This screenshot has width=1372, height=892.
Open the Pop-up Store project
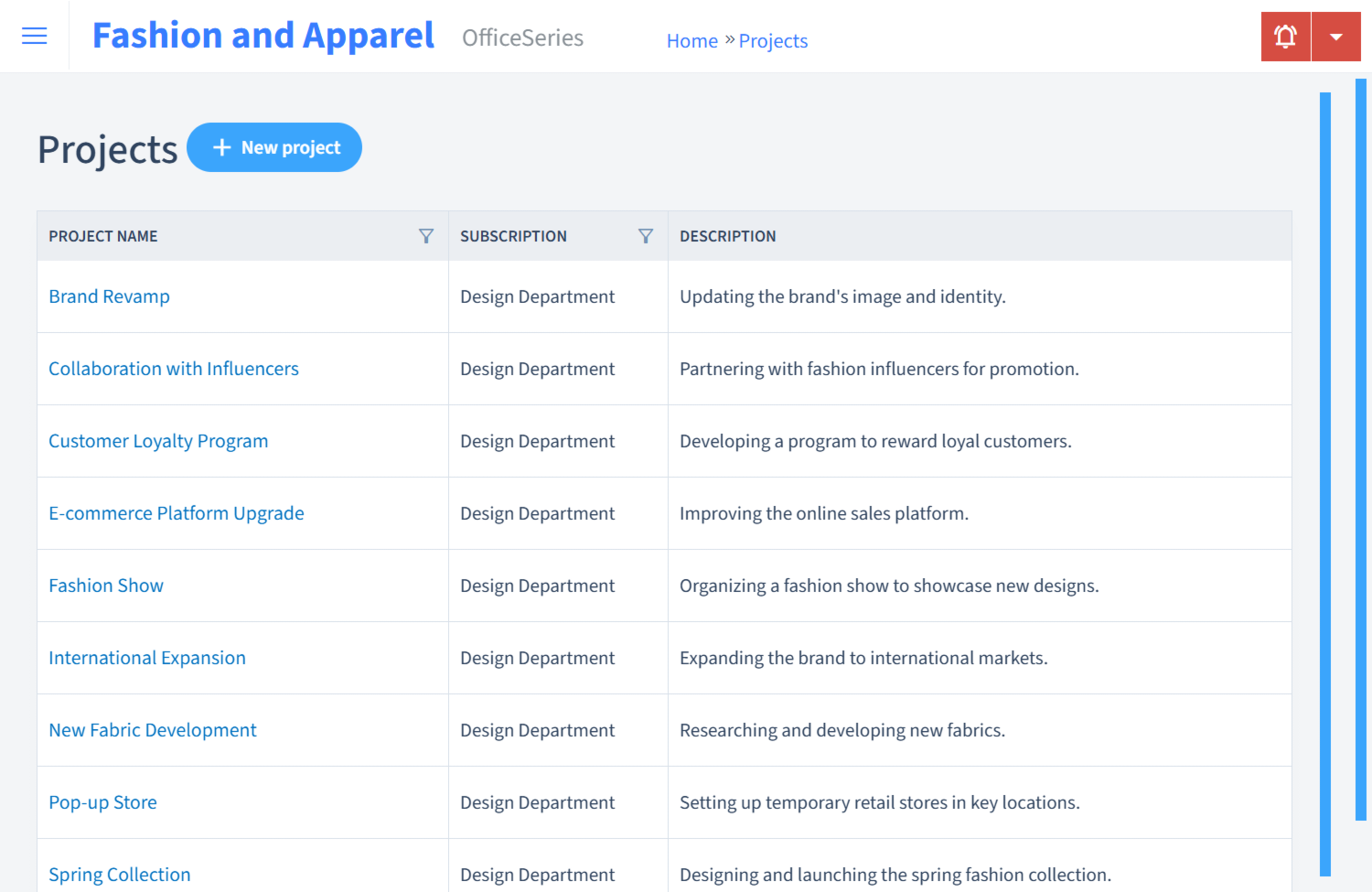click(102, 802)
